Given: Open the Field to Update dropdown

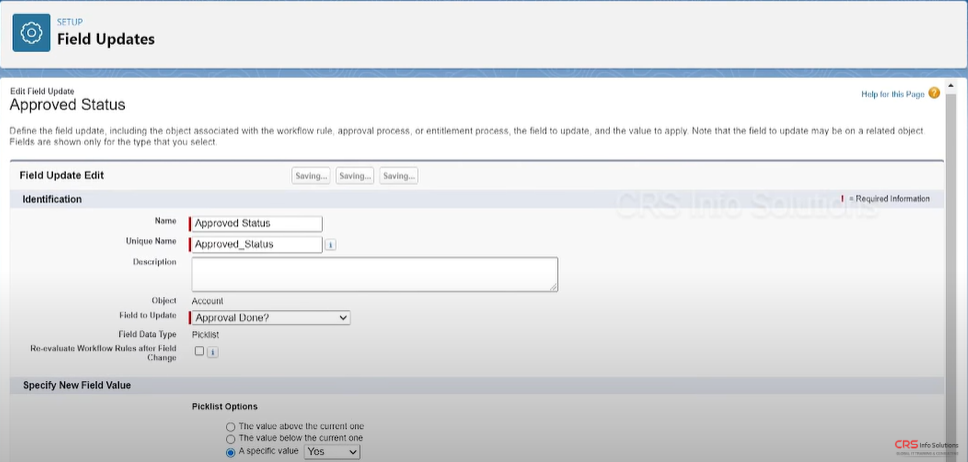Looking at the screenshot, I should pyautogui.click(x=270, y=317).
